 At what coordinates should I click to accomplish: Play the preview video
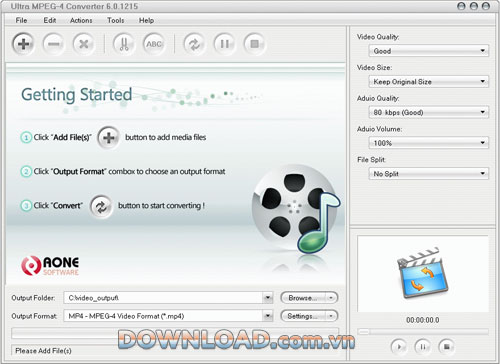399,347
